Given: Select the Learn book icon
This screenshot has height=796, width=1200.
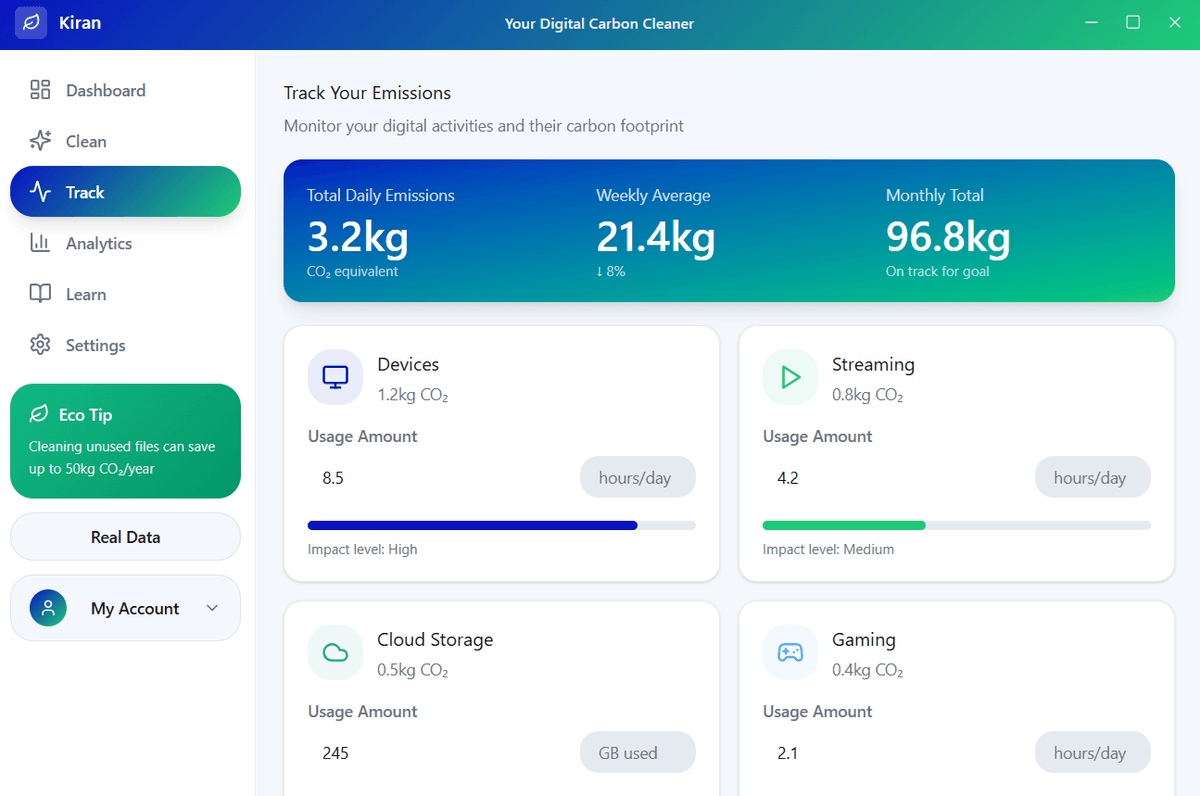Looking at the screenshot, I should point(40,294).
